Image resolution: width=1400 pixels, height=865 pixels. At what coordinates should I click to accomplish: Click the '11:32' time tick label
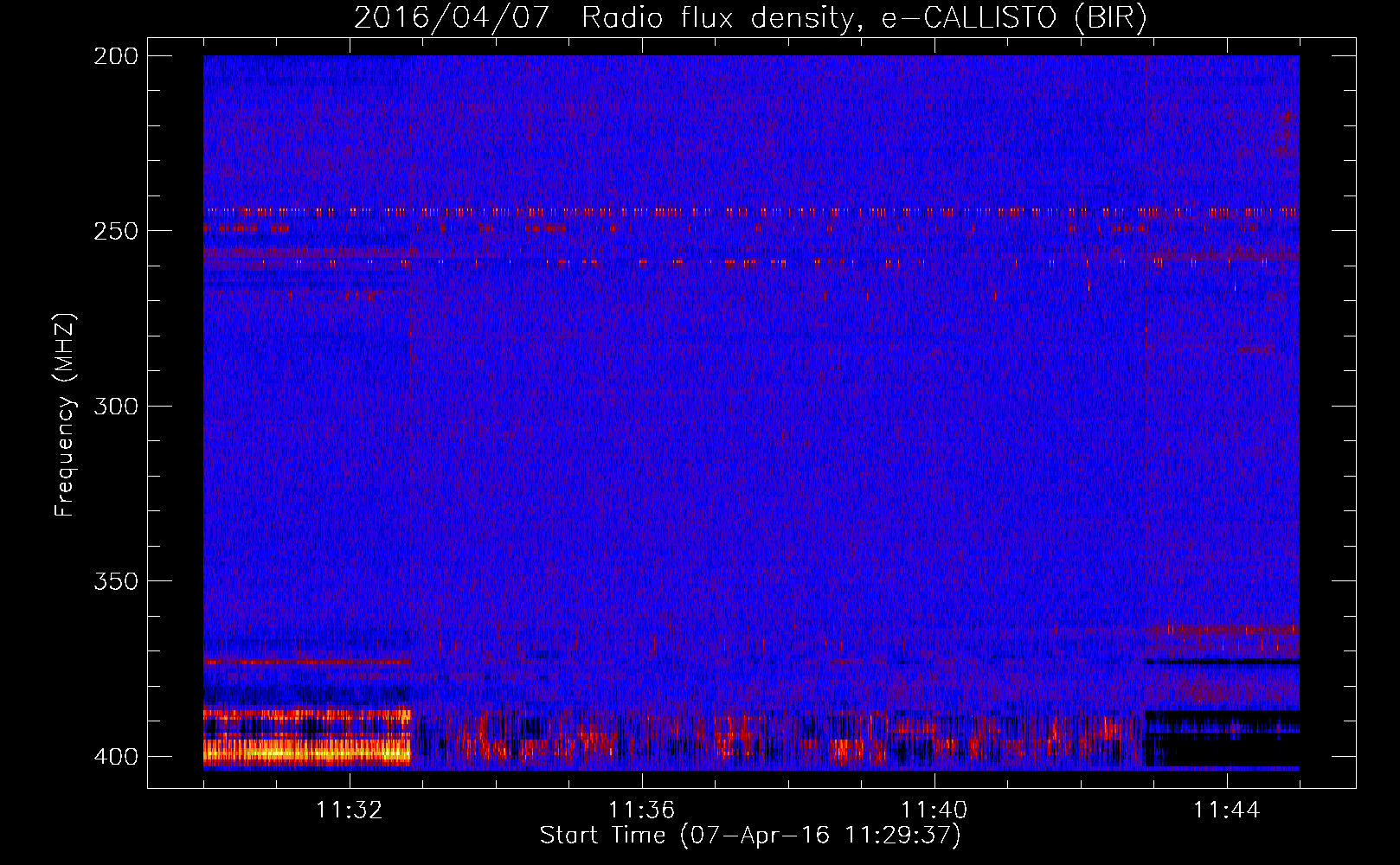point(350,811)
